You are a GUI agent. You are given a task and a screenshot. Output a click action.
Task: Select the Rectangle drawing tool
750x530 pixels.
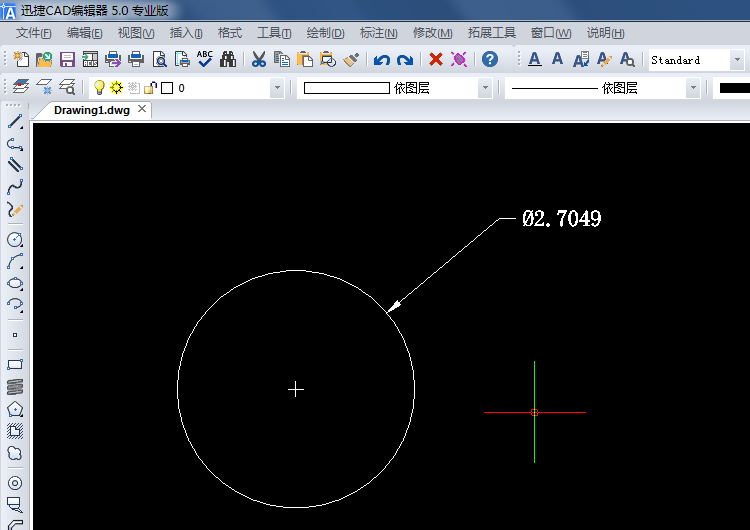click(15, 364)
